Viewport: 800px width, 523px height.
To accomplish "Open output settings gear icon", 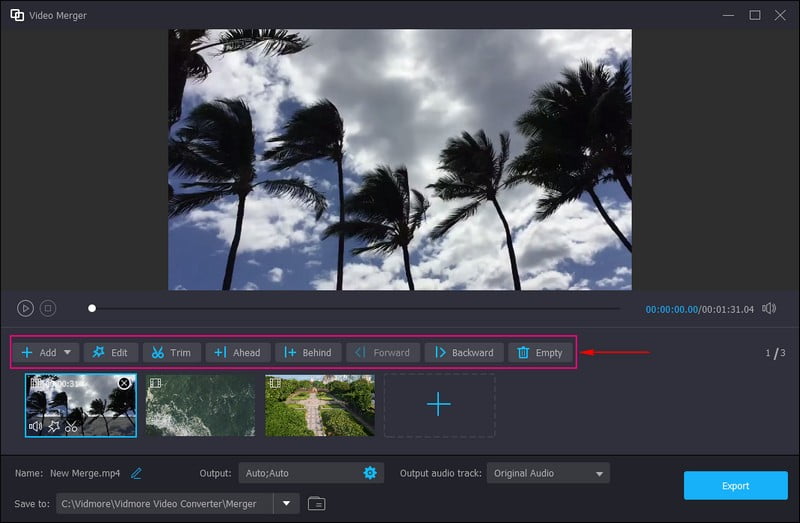I will 370,473.
